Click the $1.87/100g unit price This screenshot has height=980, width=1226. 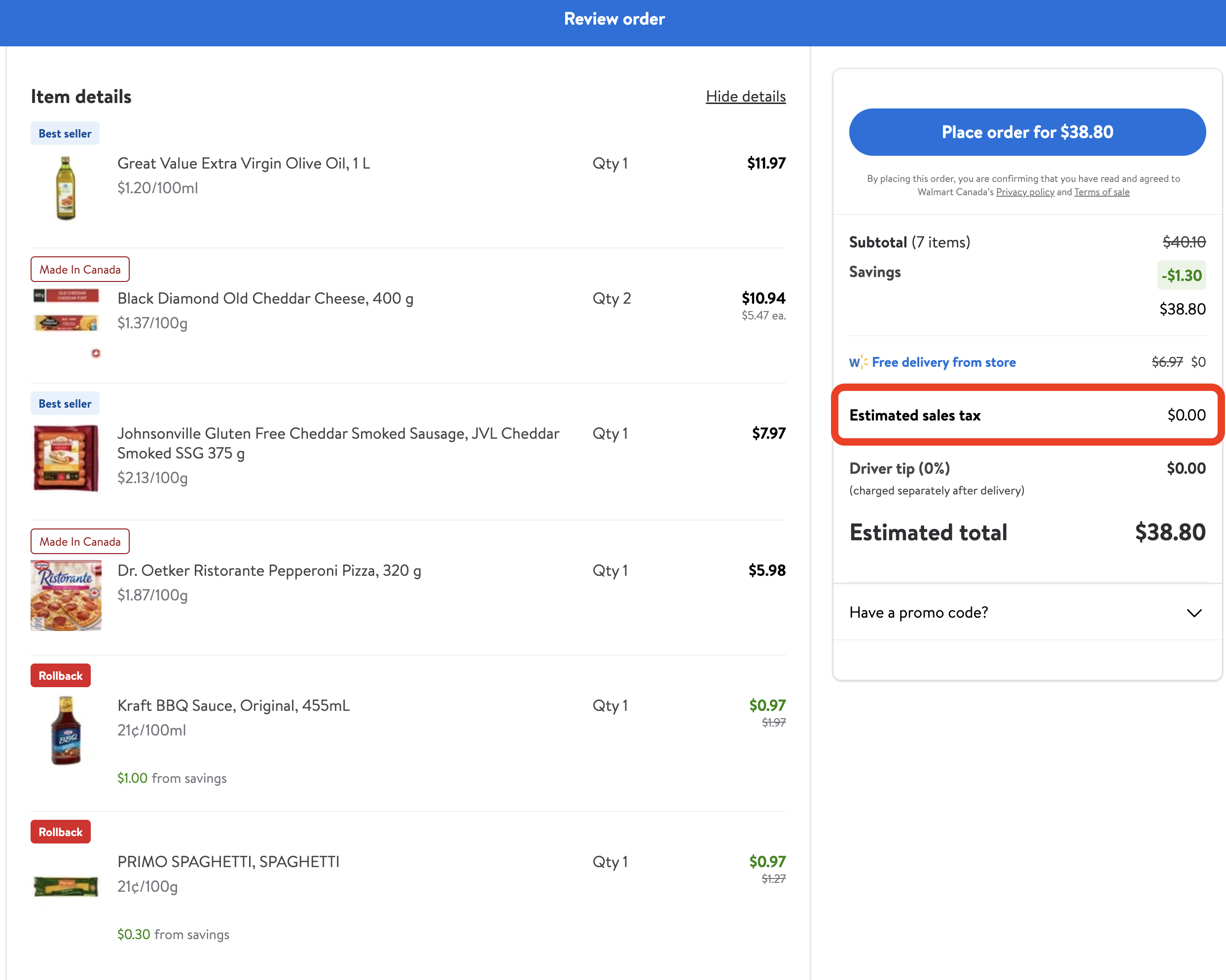[x=152, y=595]
